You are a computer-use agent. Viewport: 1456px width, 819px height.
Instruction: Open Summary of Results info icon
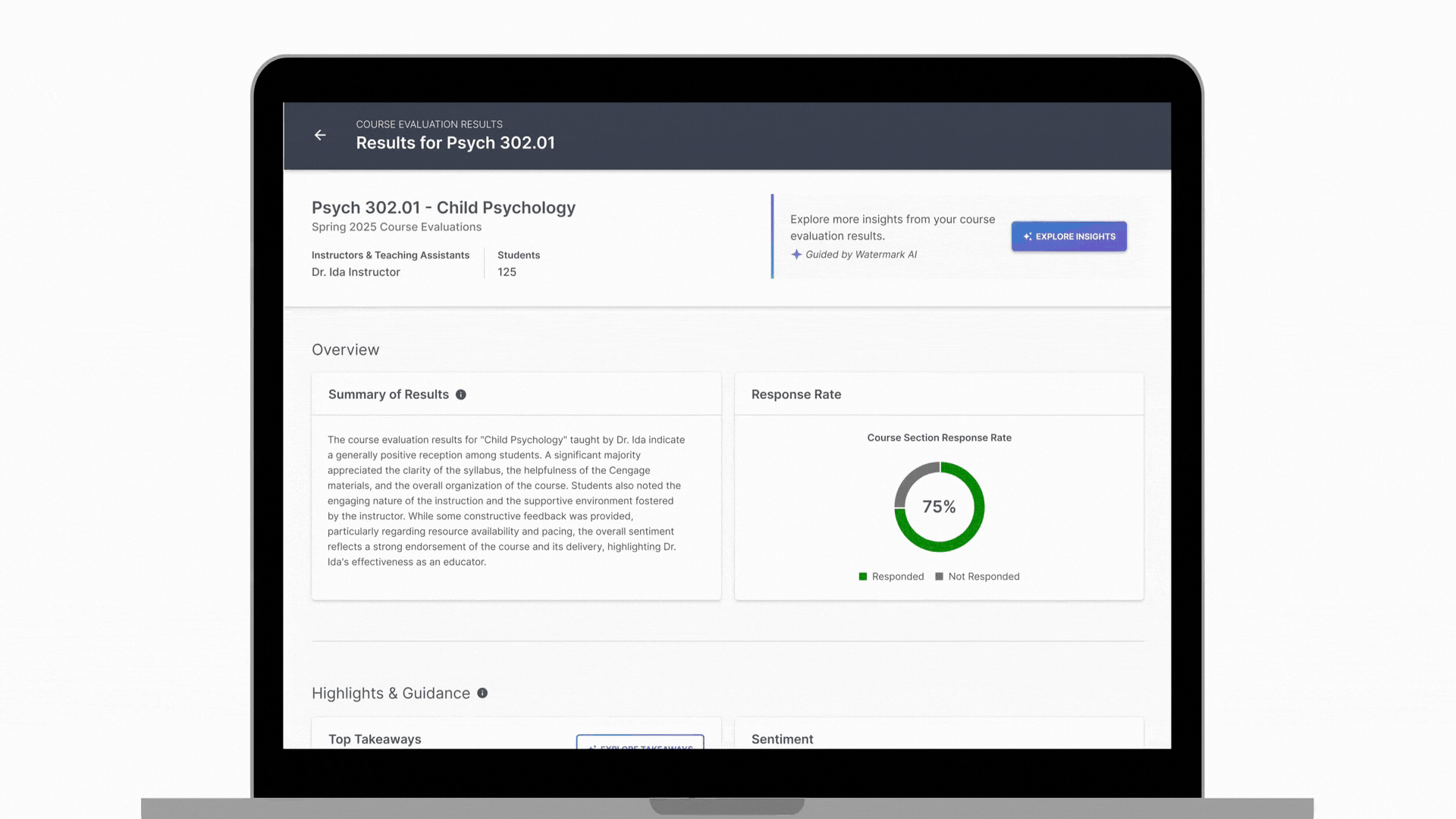[x=460, y=394]
